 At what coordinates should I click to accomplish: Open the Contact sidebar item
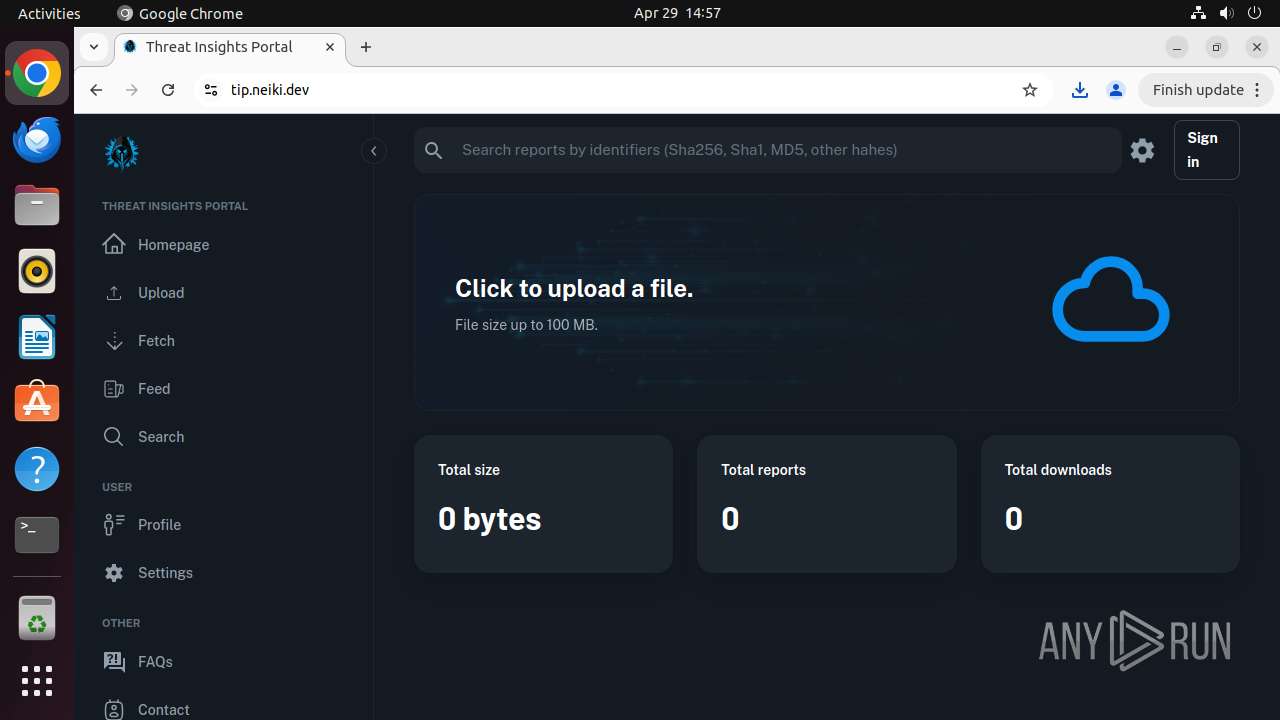point(224,709)
